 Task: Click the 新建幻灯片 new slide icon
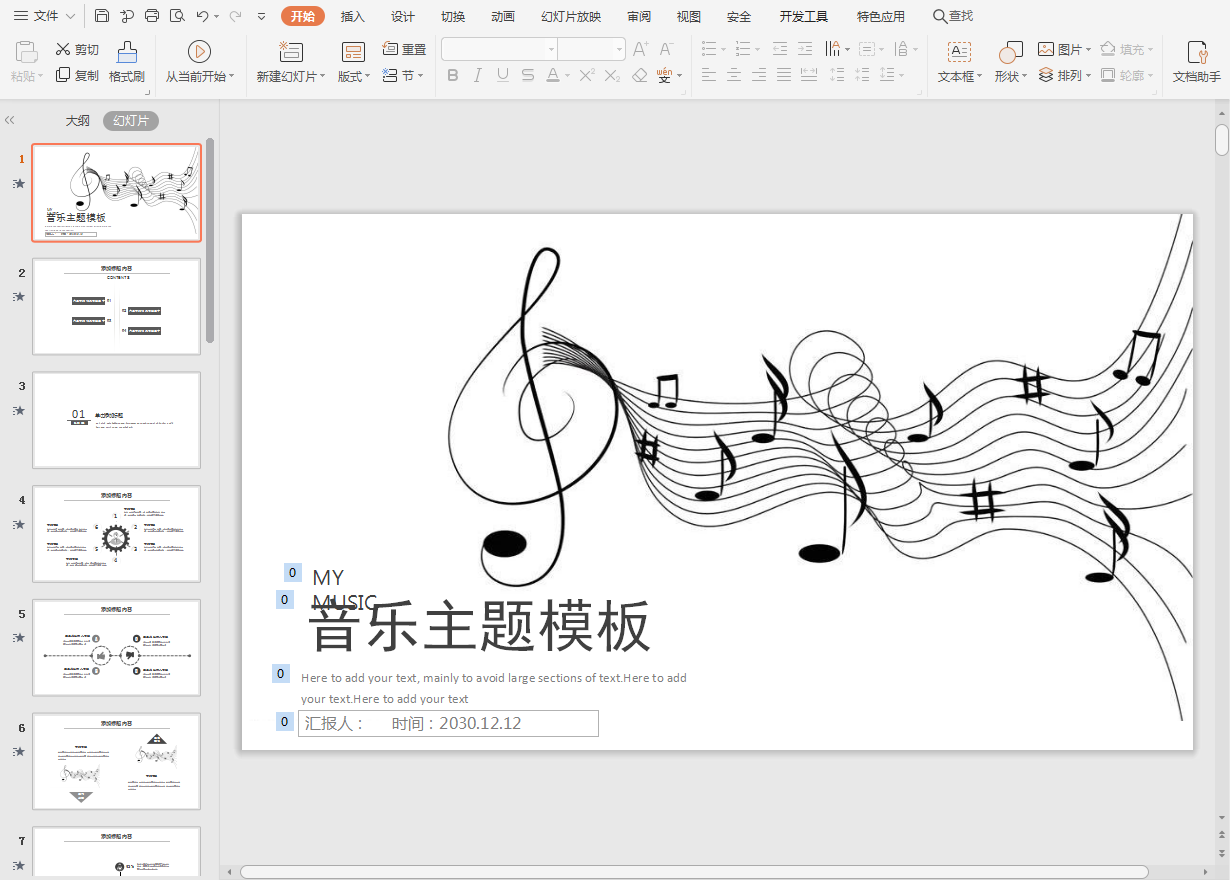point(291,52)
